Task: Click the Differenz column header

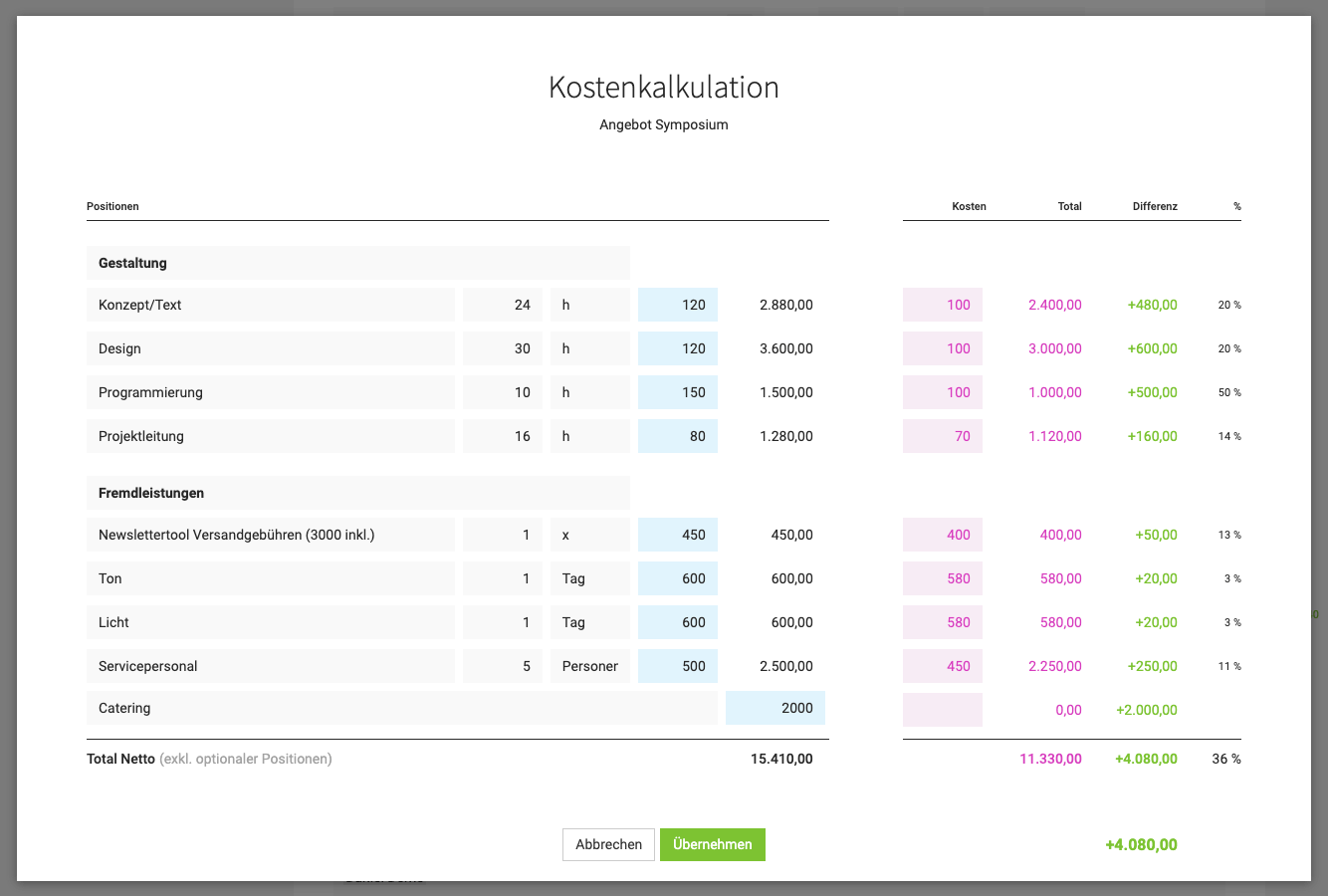Action: [1155, 206]
